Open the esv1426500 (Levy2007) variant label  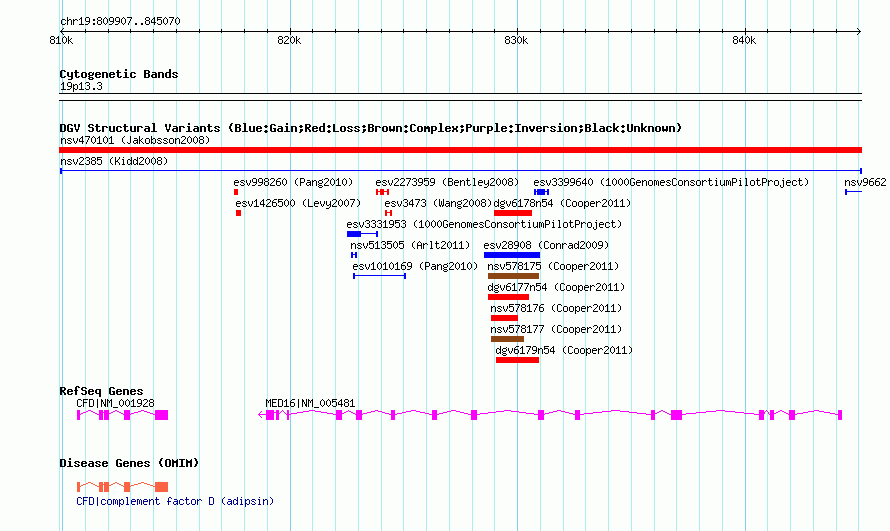[298, 203]
